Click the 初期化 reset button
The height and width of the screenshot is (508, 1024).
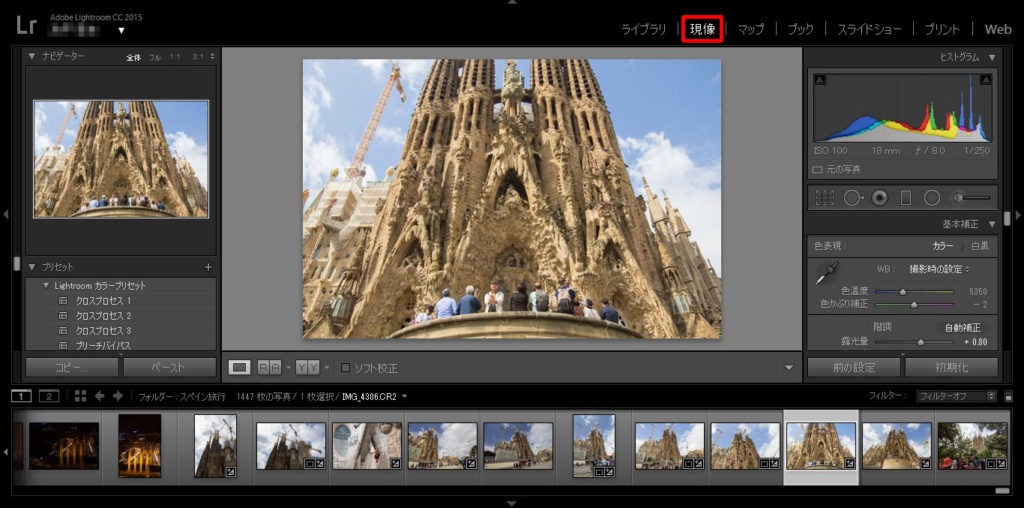pyautogui.click(x=950, y=367)
